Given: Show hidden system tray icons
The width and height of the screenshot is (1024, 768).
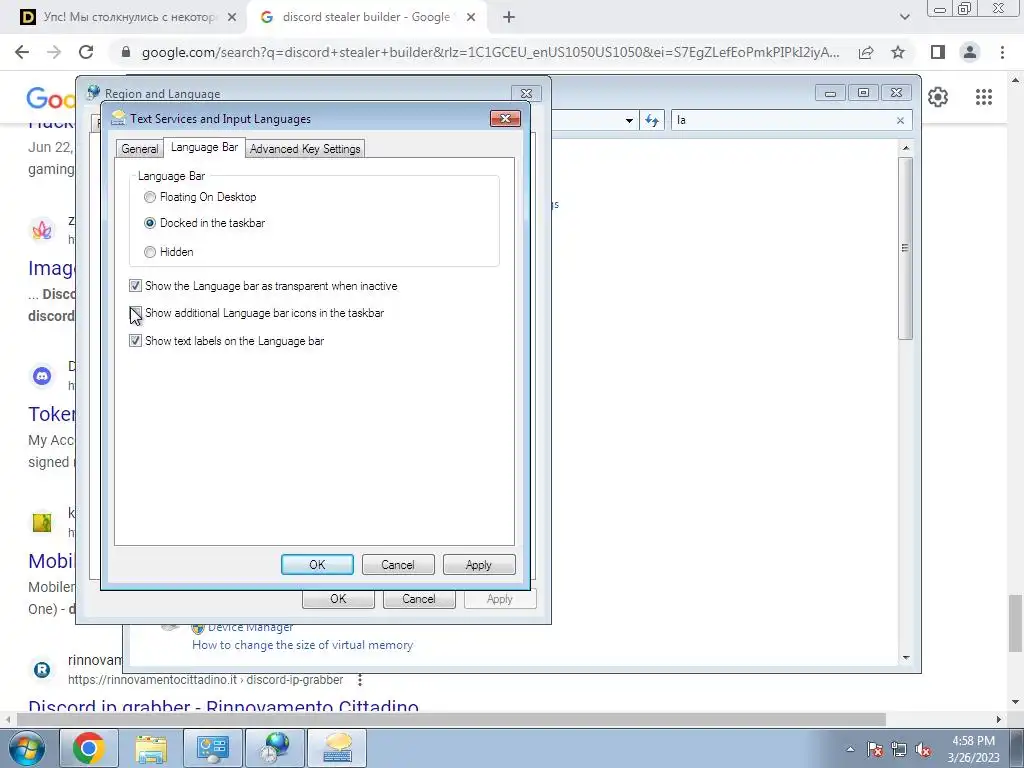Looking at the screenshot, I should click(x=850, y=749).
